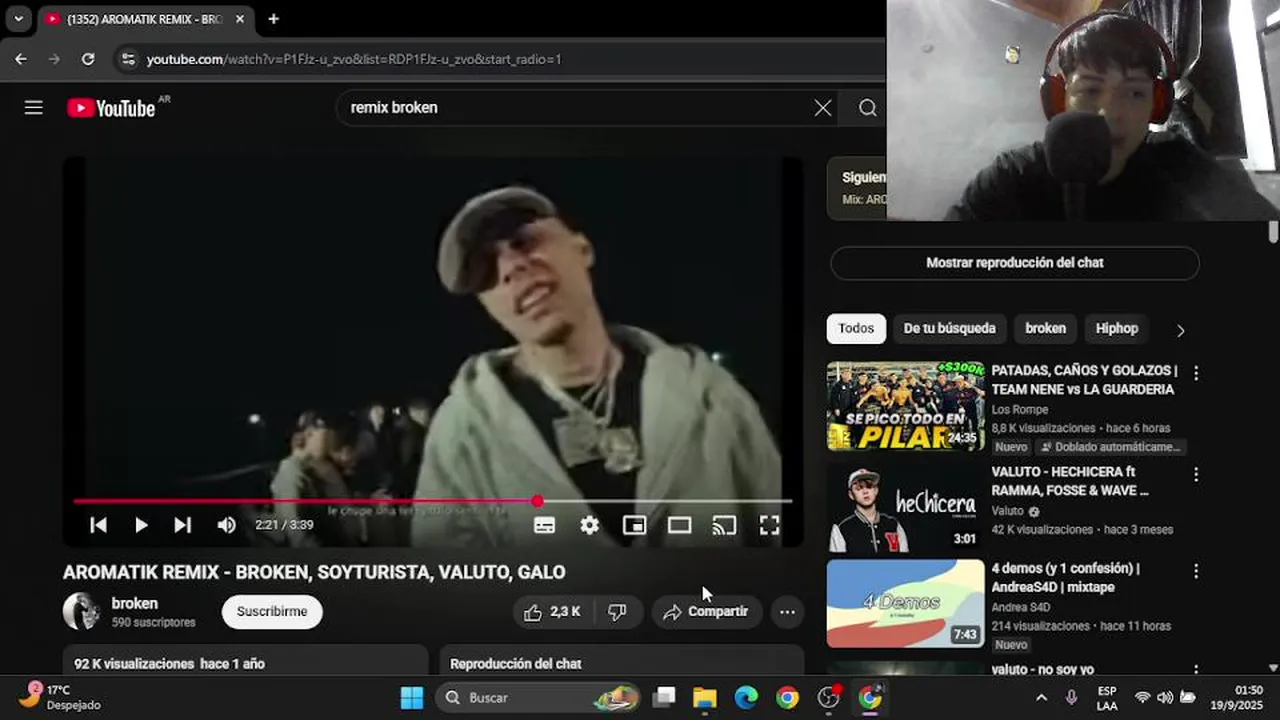Viewport: 1280px width, 720px height.
Task: Open options menu for 4 demos video
Action: tap(1195, 571)
